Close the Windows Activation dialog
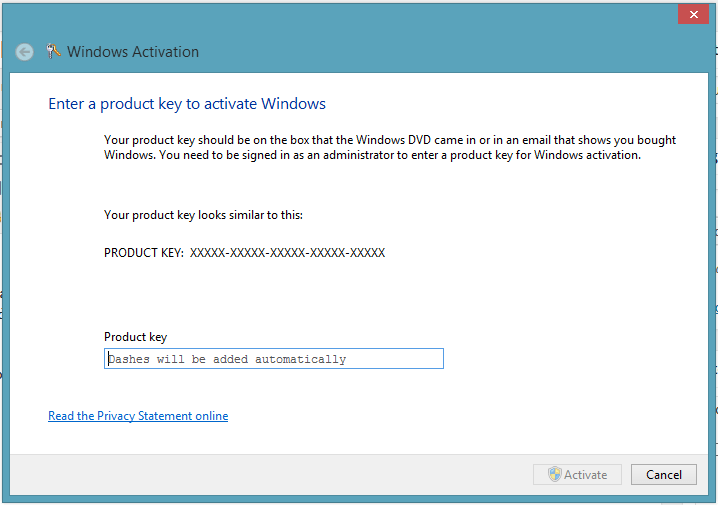 coord(693,14)
